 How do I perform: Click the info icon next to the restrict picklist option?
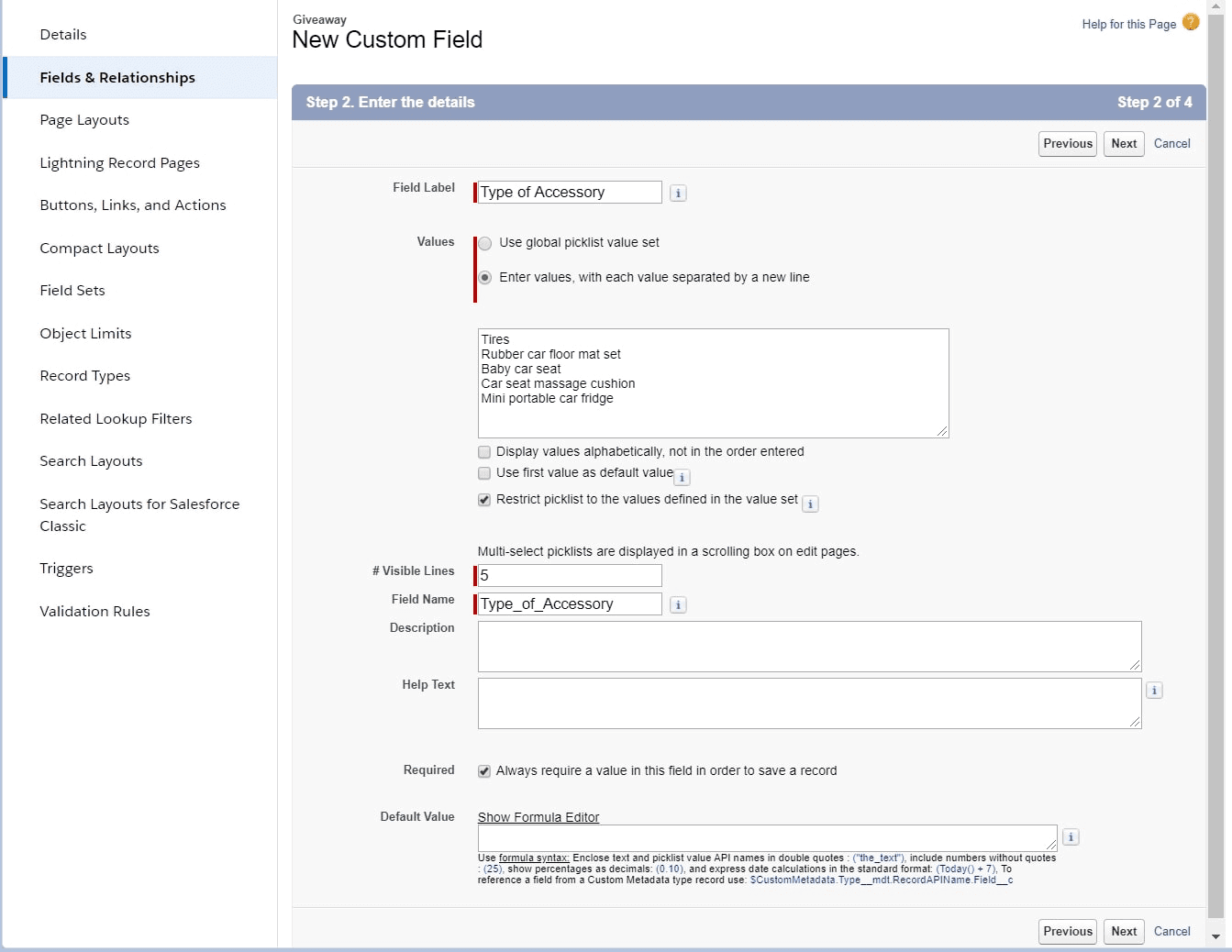(x=810, y=504)
